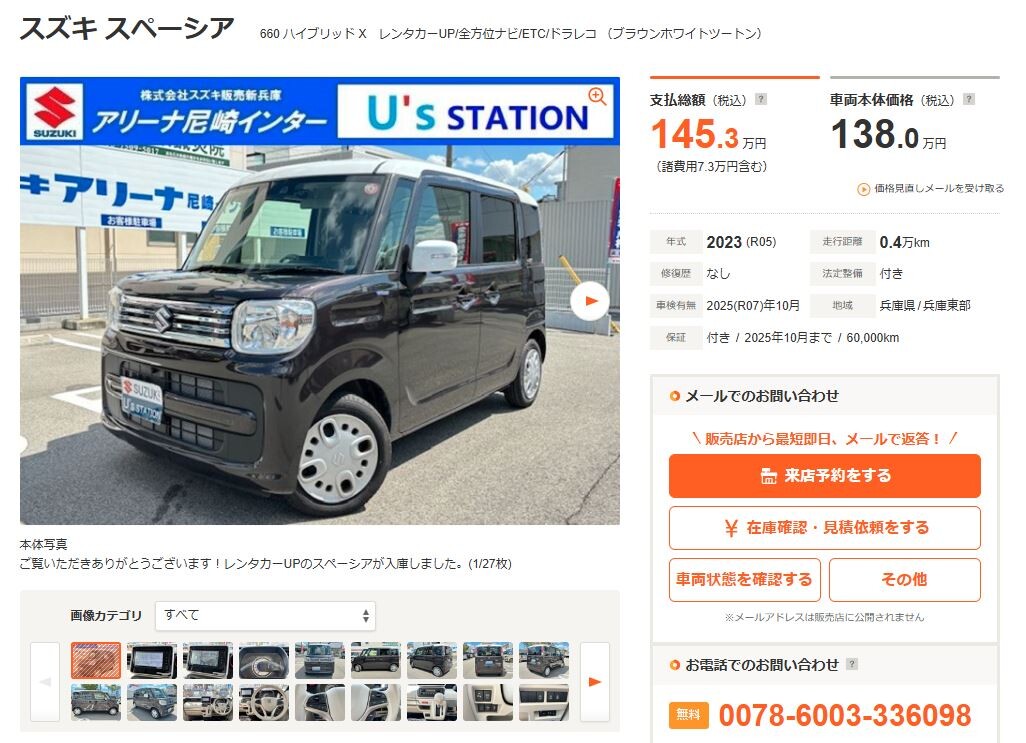This screenshot has width=1026, height=743.
Task: Open help icon beside 支払総額
Action: coord(760,99)
